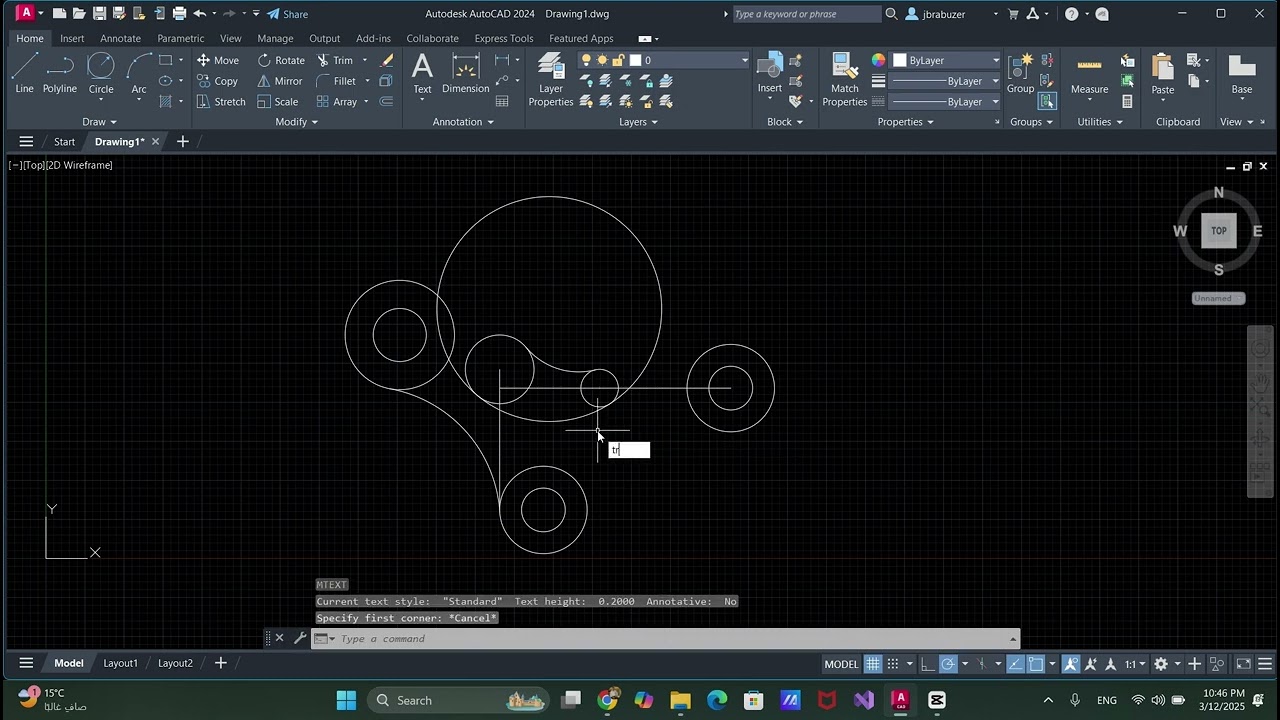Select the Line drawing tool
This screenshot has height=720, width=1280.
25,74
